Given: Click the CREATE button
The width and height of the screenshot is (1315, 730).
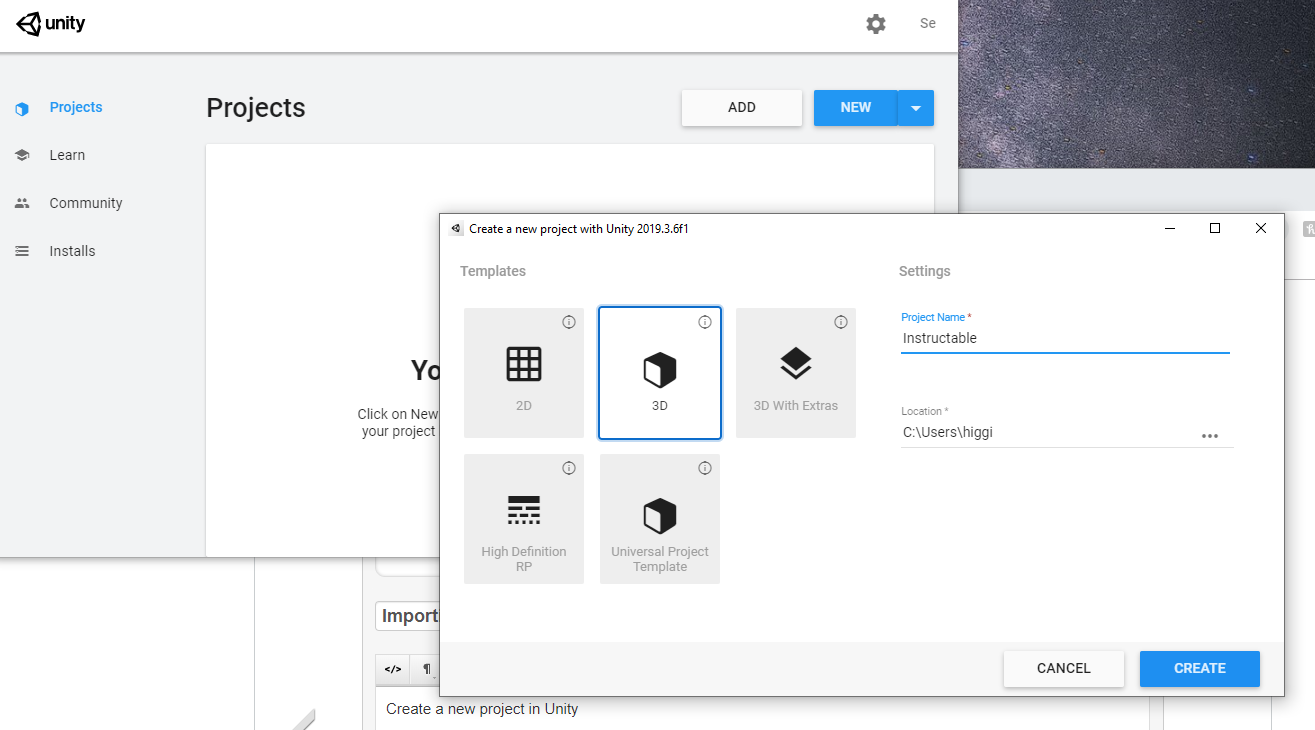Looking at the screenshot, I should click(1200, 669).
